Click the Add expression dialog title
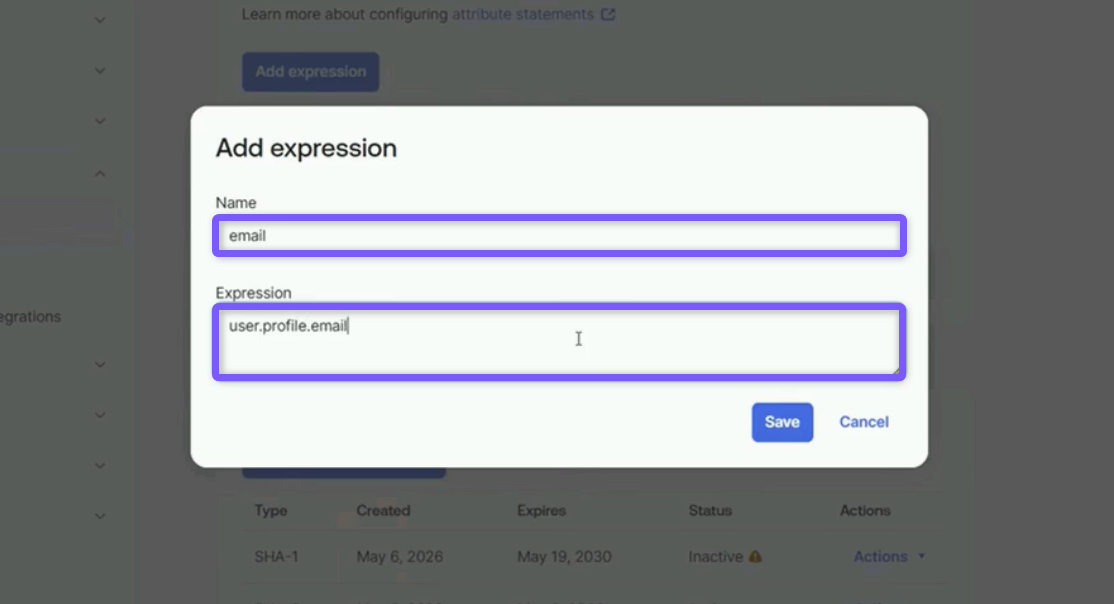Screen dimensions: 1114x604 click(306, 148)
